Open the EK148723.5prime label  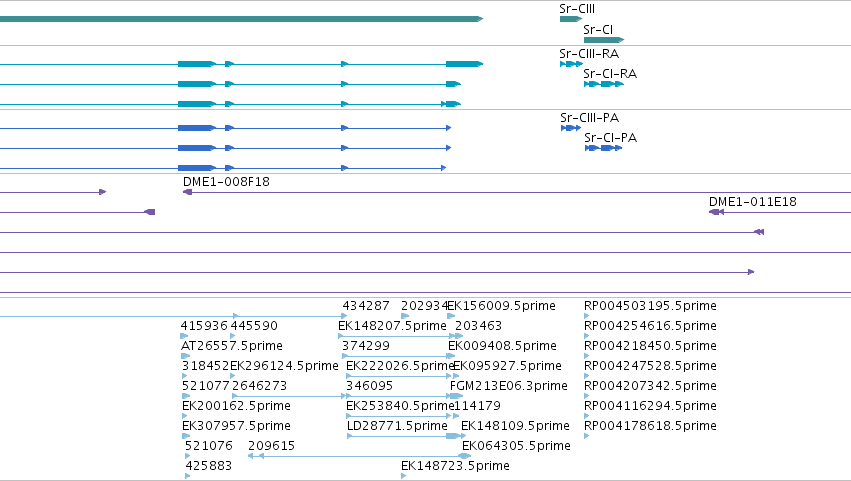tap(455, 466)
